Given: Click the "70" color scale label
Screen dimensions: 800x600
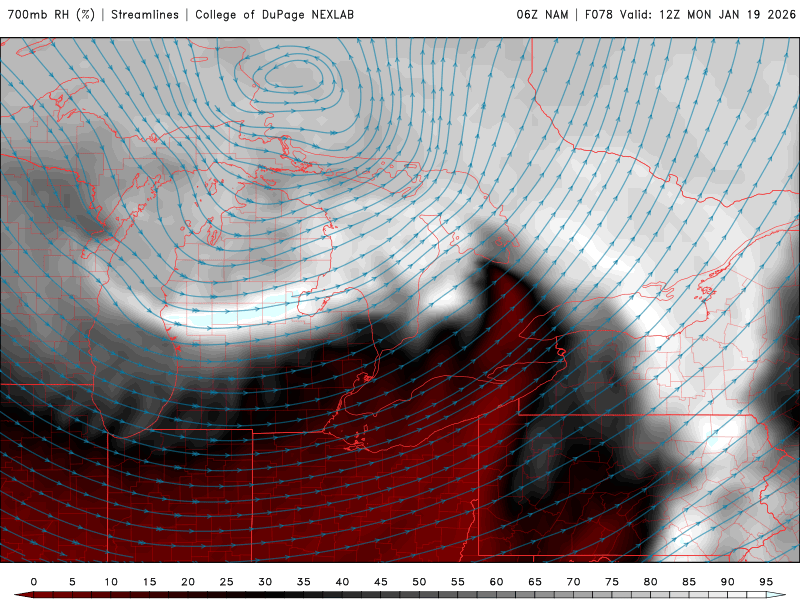Looking at the screenshot, I should pos(573,582).
